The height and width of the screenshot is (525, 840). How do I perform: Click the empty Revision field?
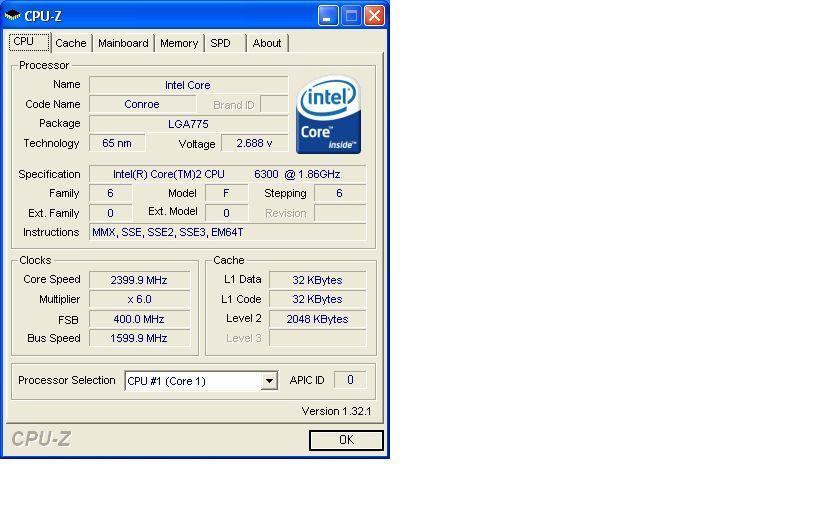(x=340, y=213)
